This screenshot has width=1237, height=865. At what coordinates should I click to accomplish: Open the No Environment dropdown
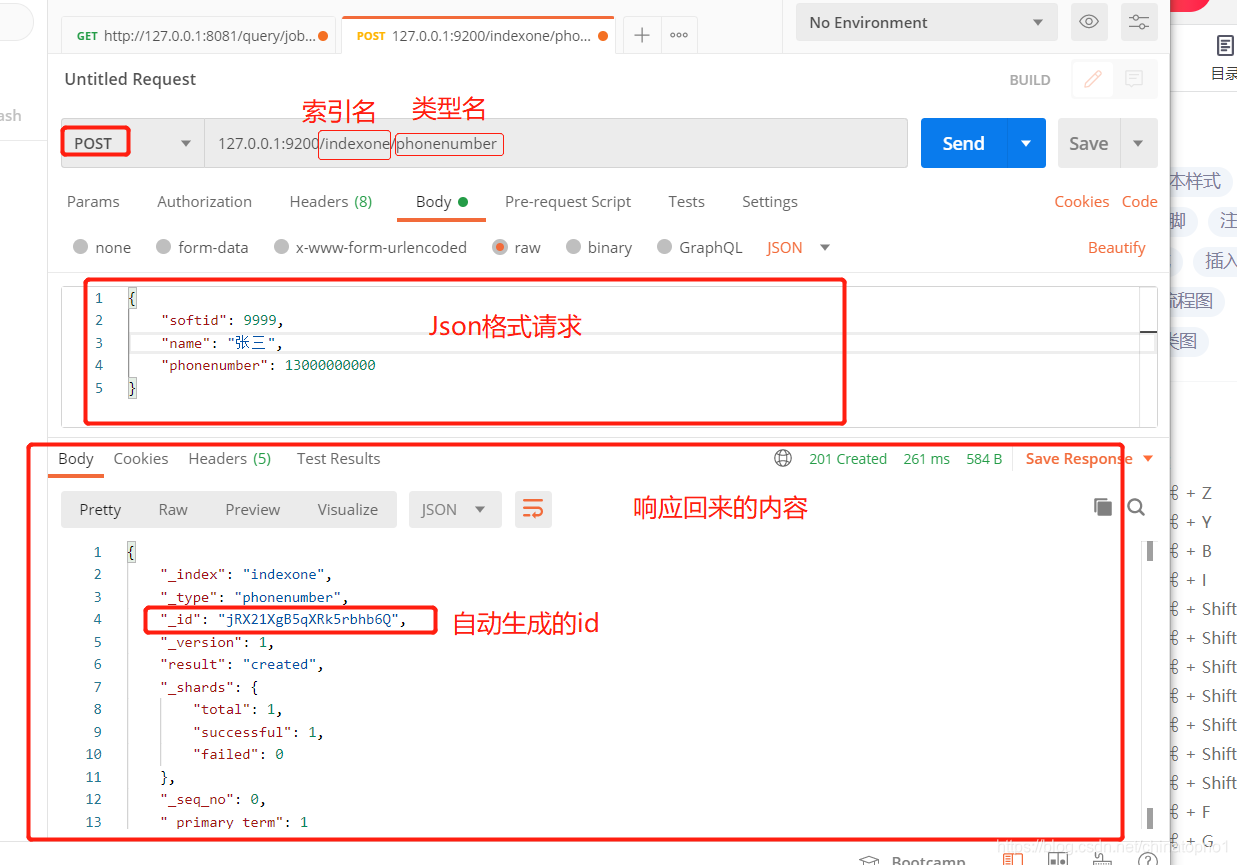tap(926, 22)
